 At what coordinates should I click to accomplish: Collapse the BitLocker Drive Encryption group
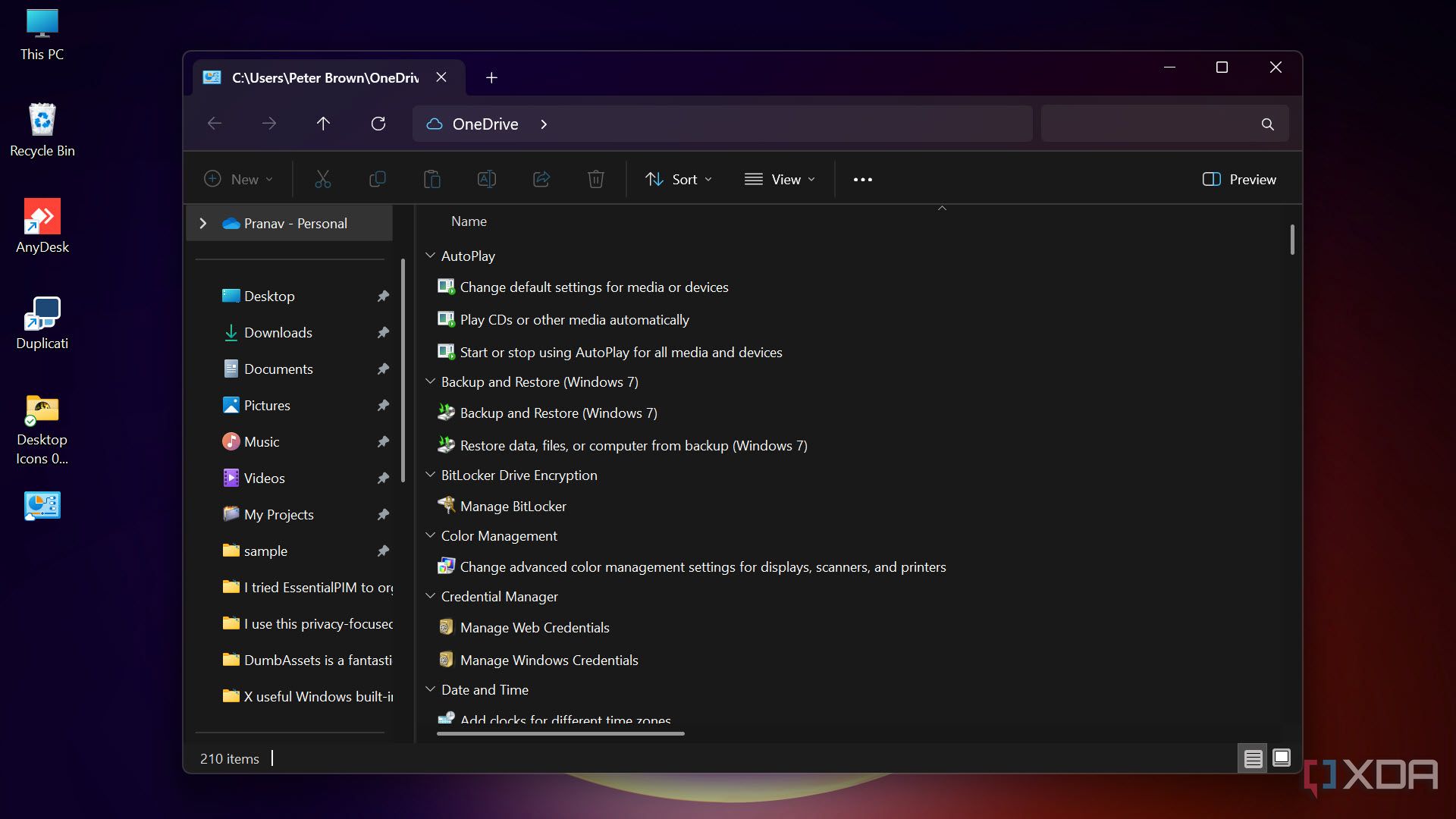pyautogui.click(x=430, y=475)
